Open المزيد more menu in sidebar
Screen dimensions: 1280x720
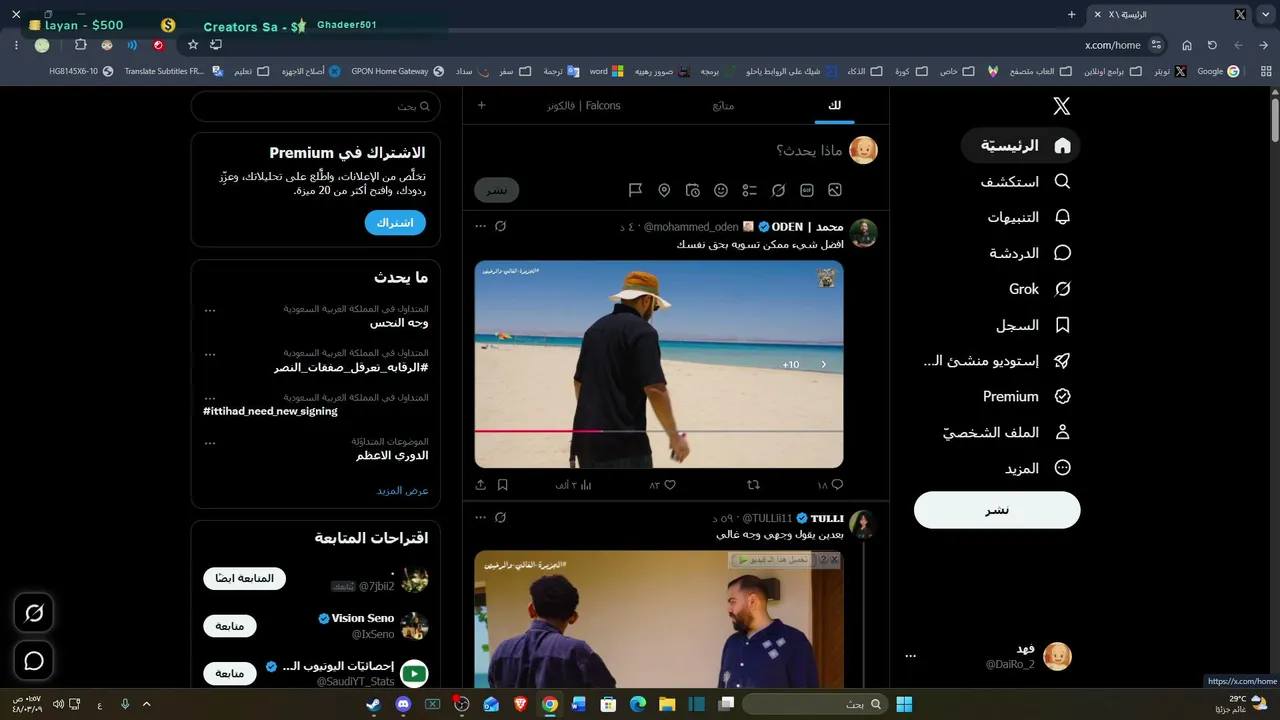(1038, 468)
